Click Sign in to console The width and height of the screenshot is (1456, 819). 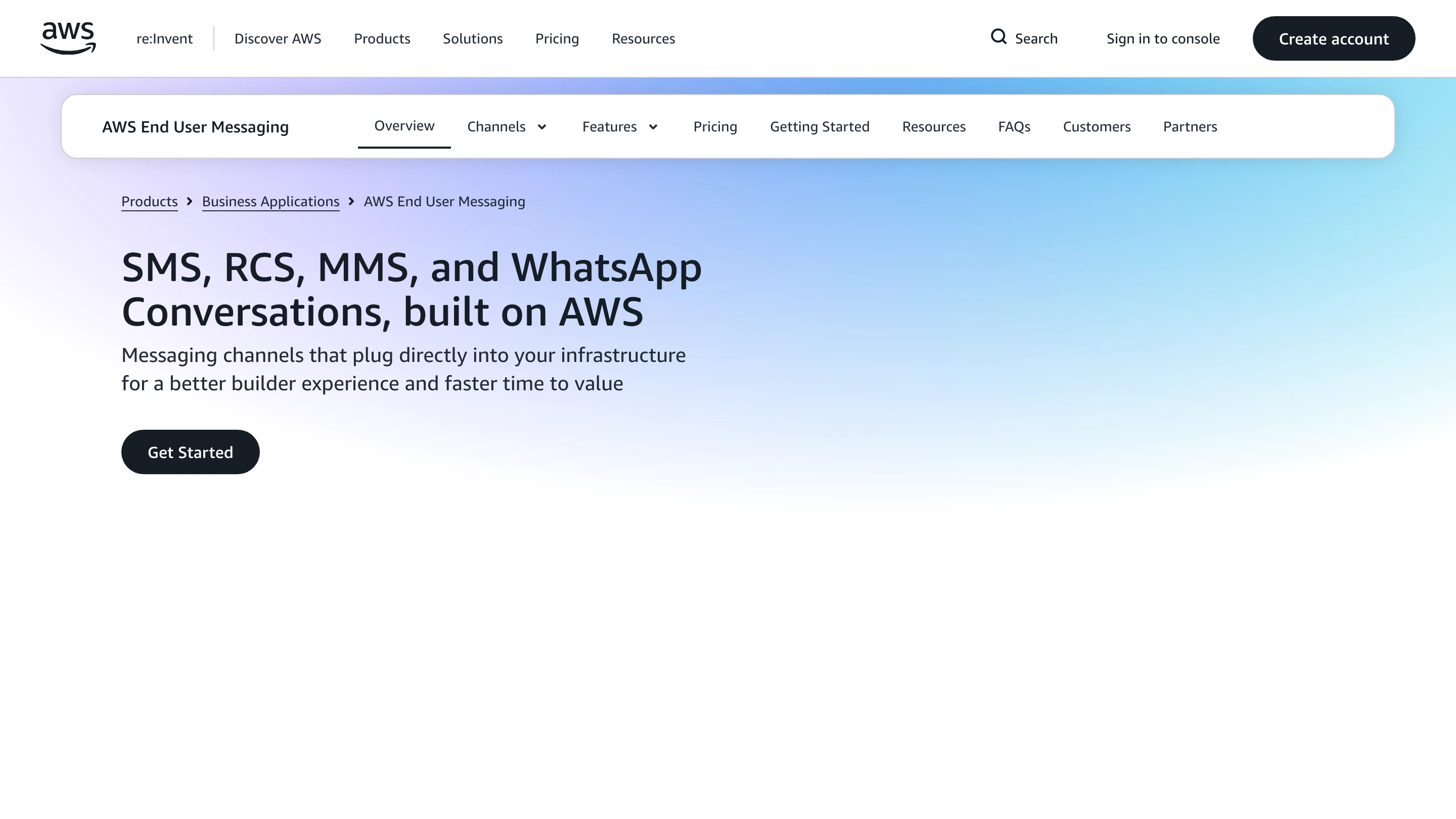coord(1163,38)
